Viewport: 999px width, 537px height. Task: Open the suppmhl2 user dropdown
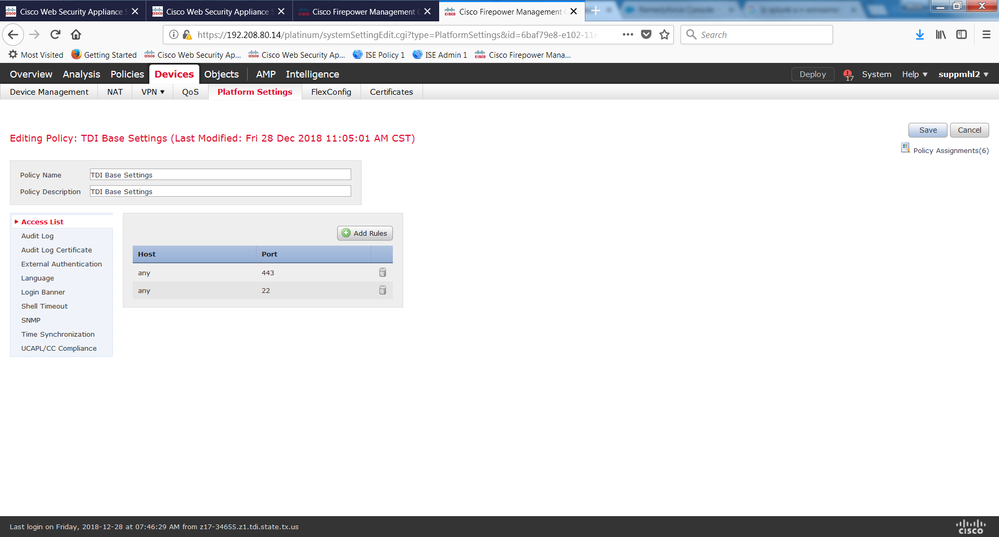click(963, 75)
